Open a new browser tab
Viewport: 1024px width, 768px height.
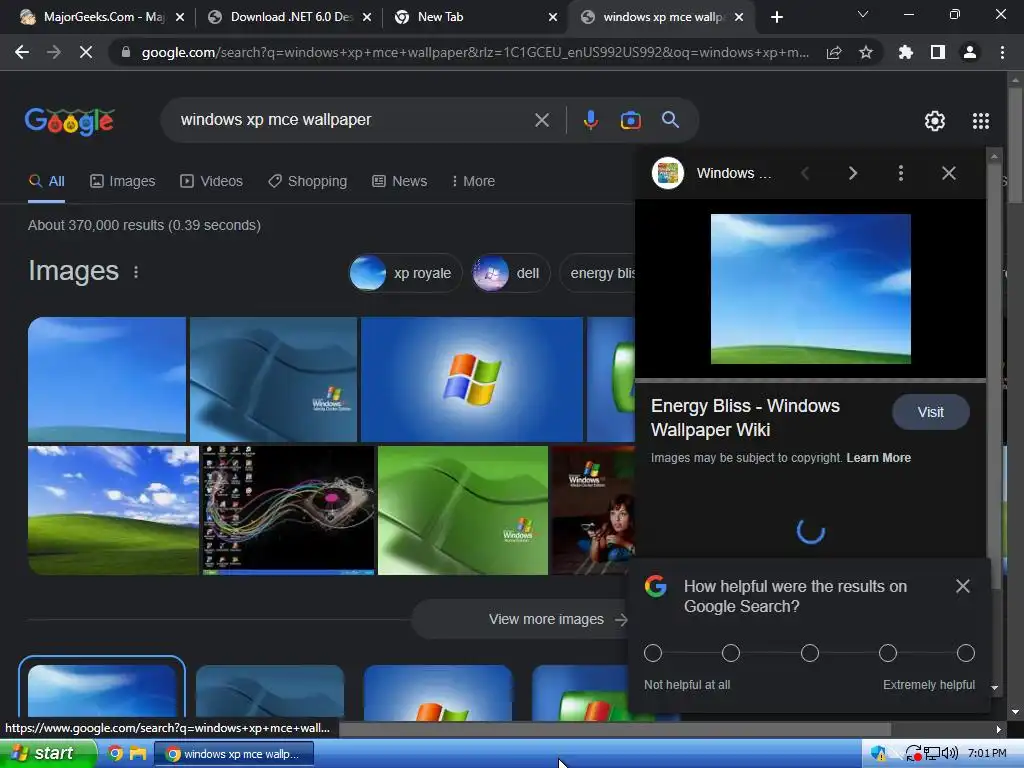[776, 17]
